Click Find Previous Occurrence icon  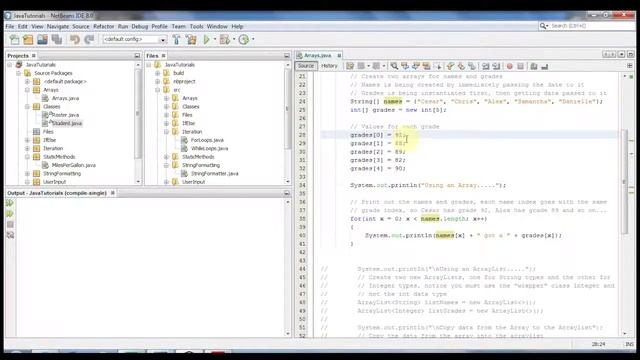click(x=405, y=66)
